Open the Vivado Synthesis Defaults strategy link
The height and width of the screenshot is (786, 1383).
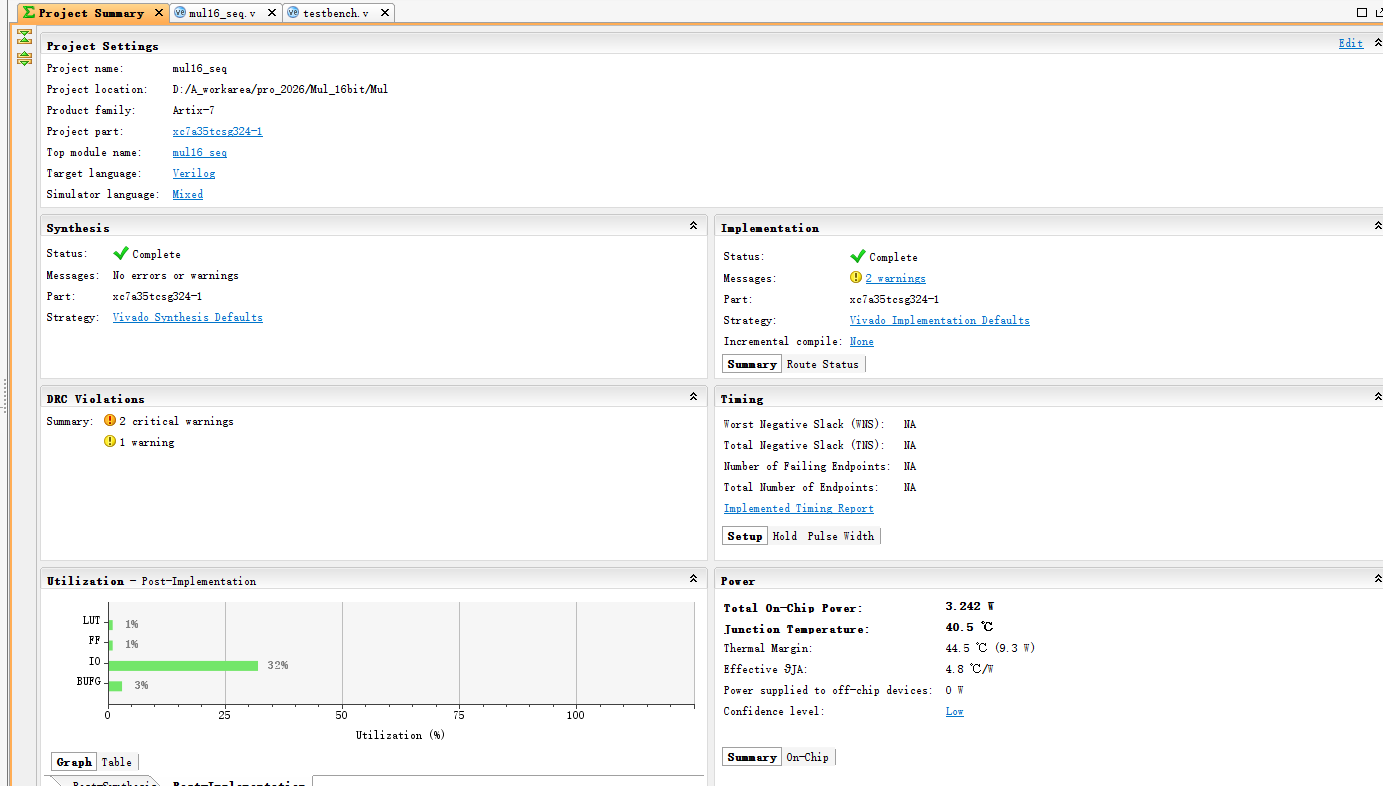click(x=188, y=317)
